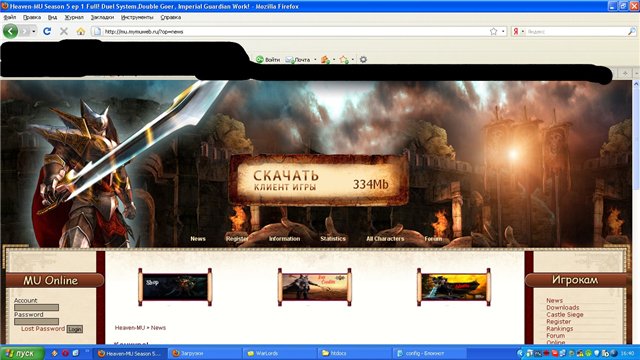This screenshot has height=360, width=640.
Task: Open the navigation history dropdown arrow
Action: click(x=34, y=31)
